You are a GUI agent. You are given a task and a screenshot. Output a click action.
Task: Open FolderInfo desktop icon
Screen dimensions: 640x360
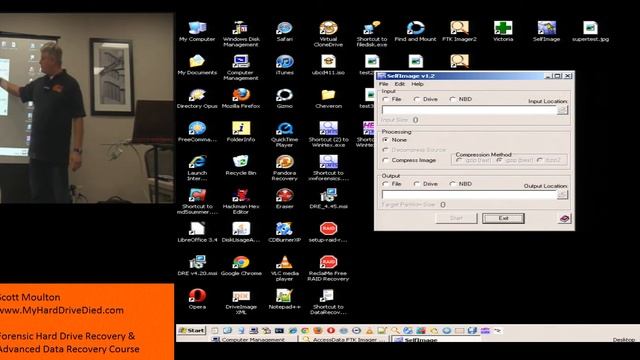(241, 132)
